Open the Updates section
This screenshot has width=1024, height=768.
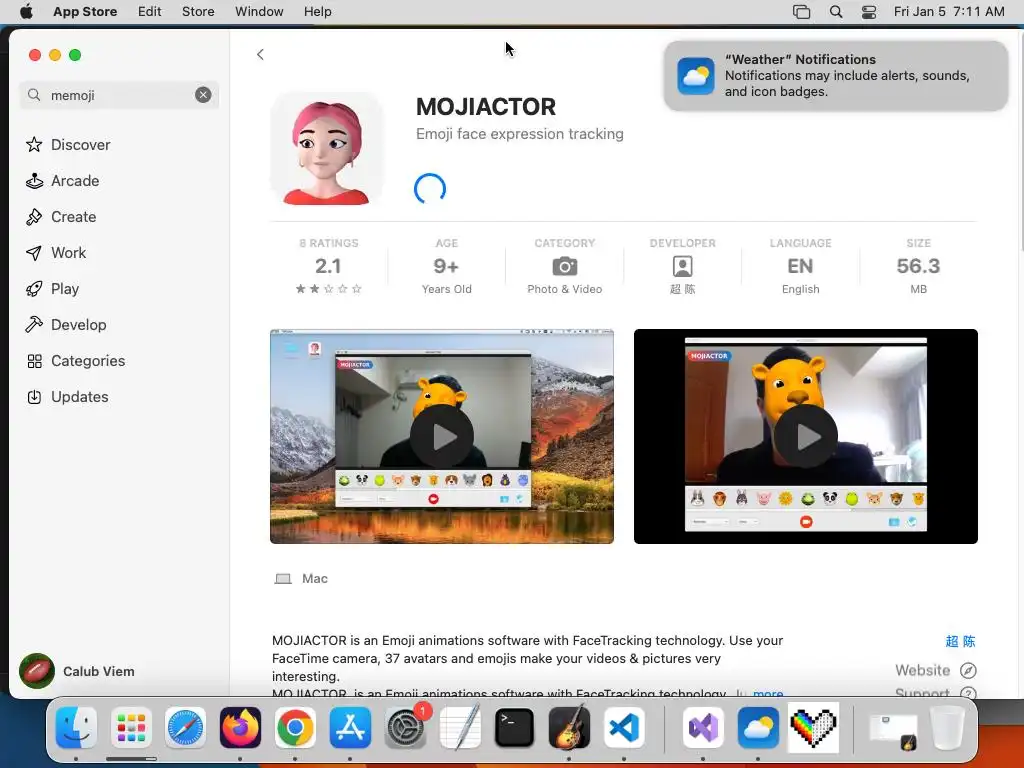pos(80,396)
